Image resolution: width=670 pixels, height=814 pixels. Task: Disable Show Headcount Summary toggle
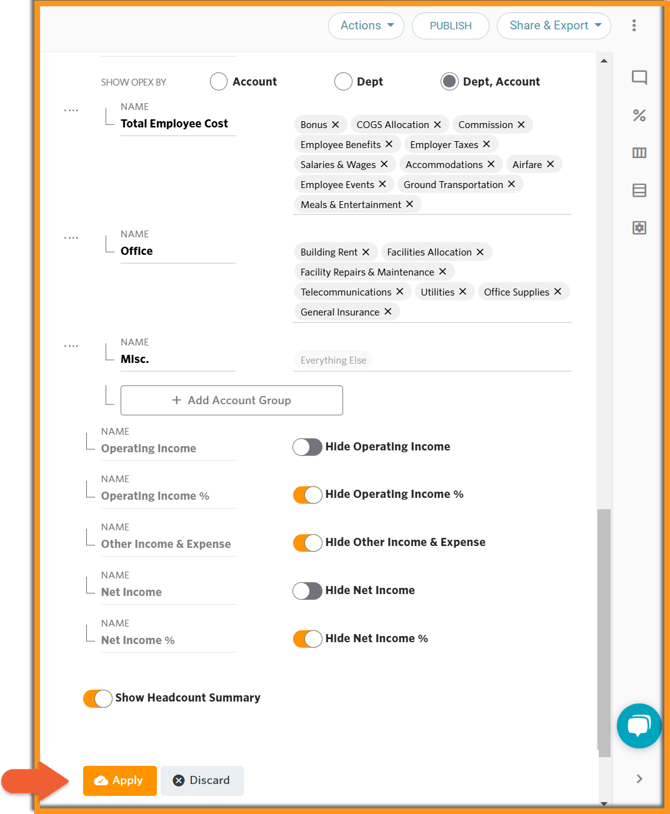tap(97, 698)
